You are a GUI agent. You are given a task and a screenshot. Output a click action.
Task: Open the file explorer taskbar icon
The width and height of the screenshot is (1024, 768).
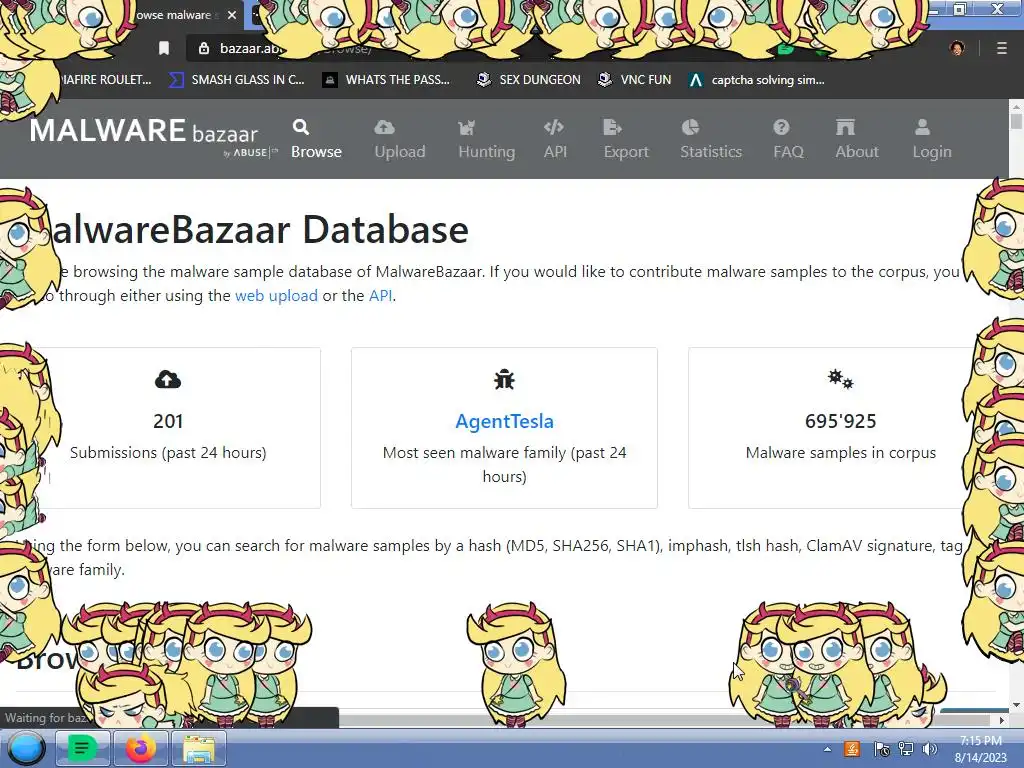pyautogui.click(x=199, y=748)
